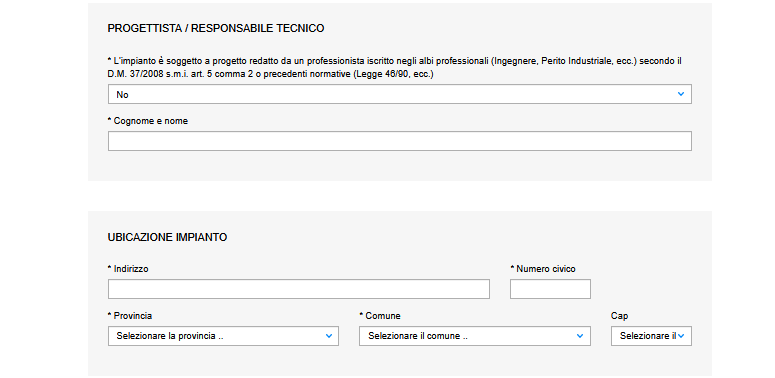
Task: Click the Comune label
Action: pyautogui.click(x=380, y=316)
